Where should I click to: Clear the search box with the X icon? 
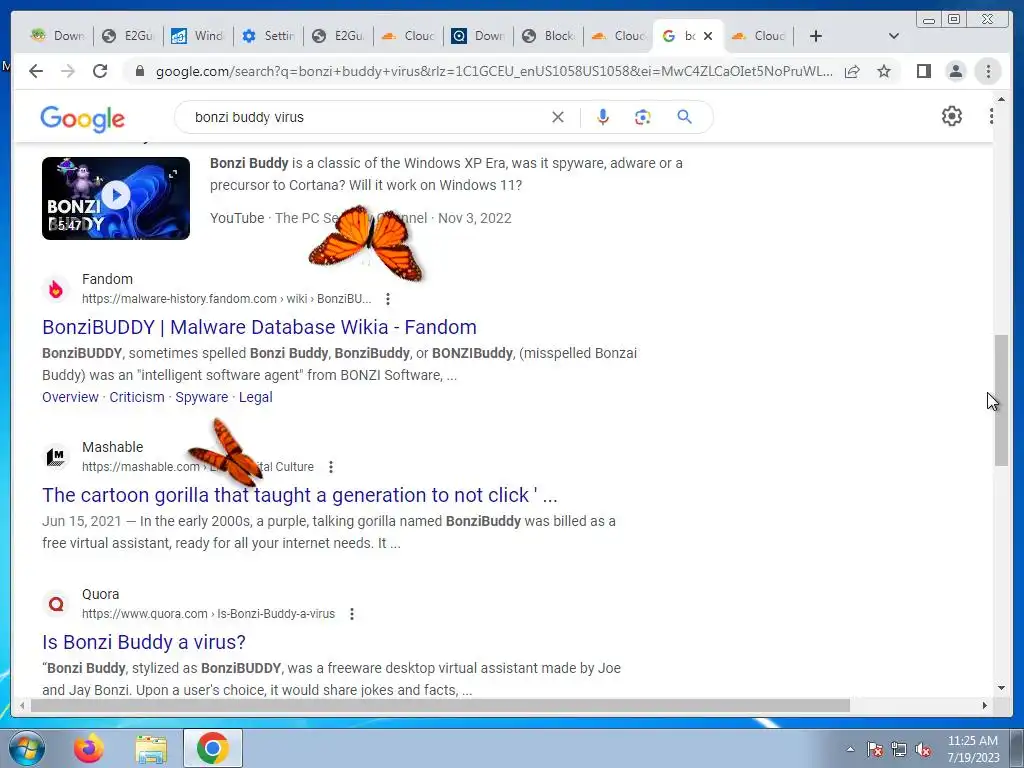(x=558, y=117)
